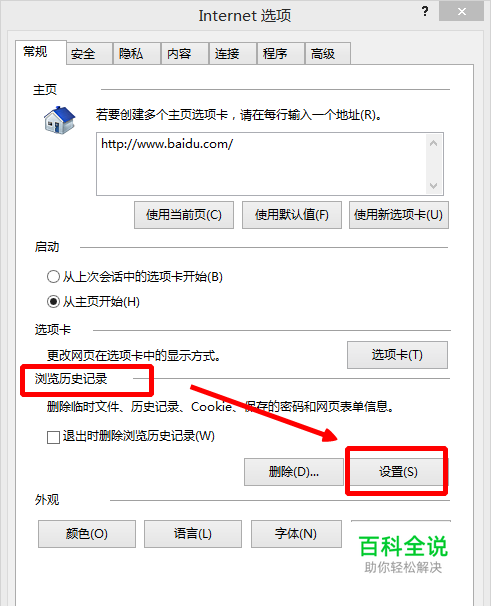Switch to the 安全 tab

(x=89, y=53)
